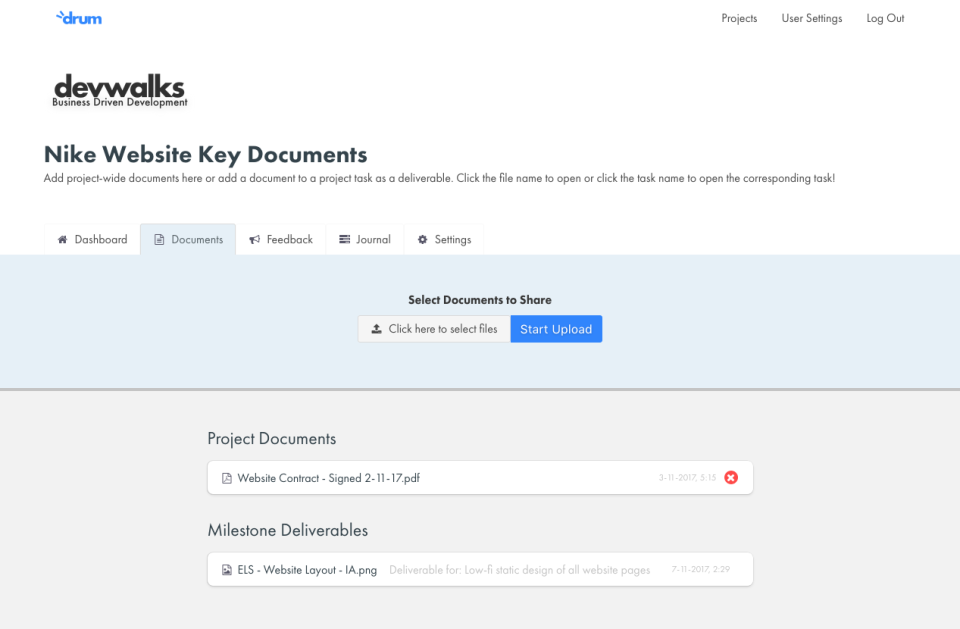Click the Settings gear icon

pos(422,239)
